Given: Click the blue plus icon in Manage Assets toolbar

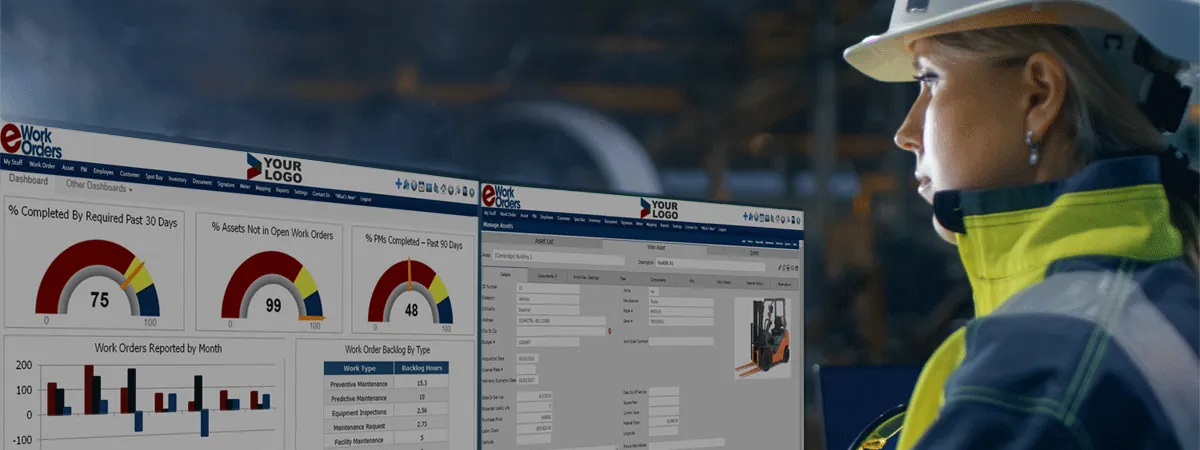Looking at the screenshot, I should tap(745, 216).
